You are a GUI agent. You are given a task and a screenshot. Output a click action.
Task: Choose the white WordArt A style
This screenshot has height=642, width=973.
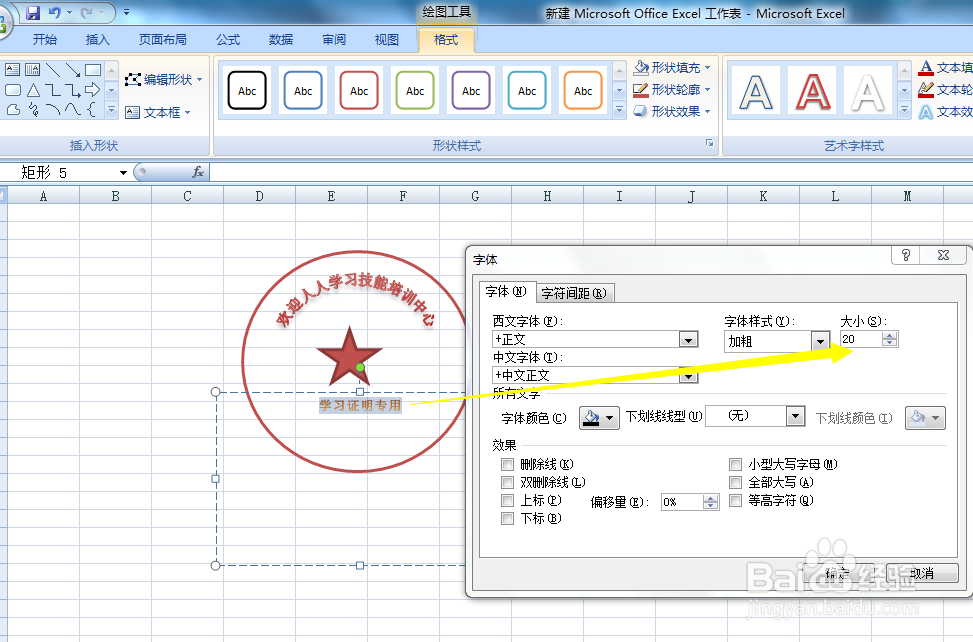(x=868, y=91)
